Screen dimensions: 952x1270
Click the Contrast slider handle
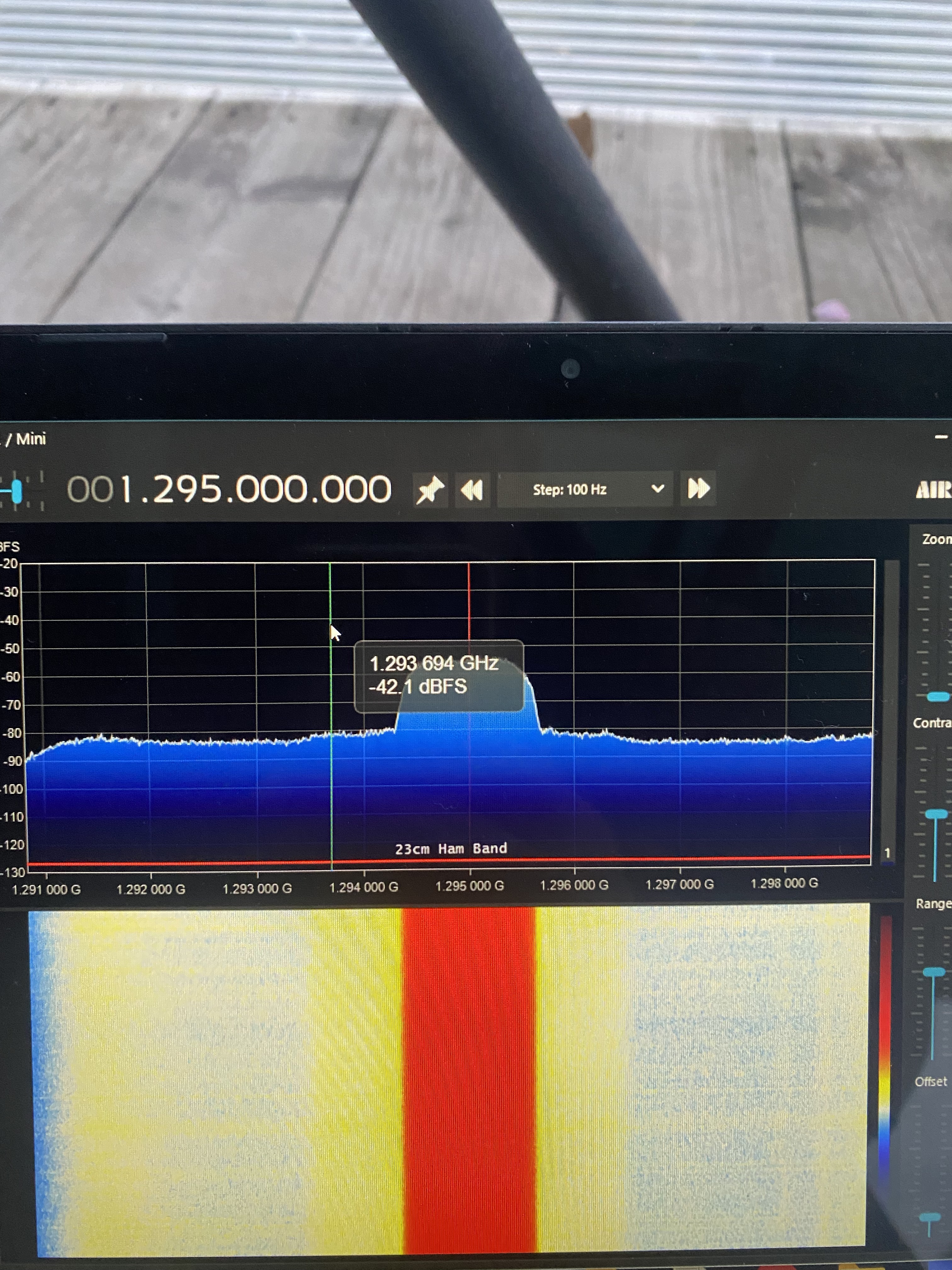pyautogui.click(x=936, y=814)
